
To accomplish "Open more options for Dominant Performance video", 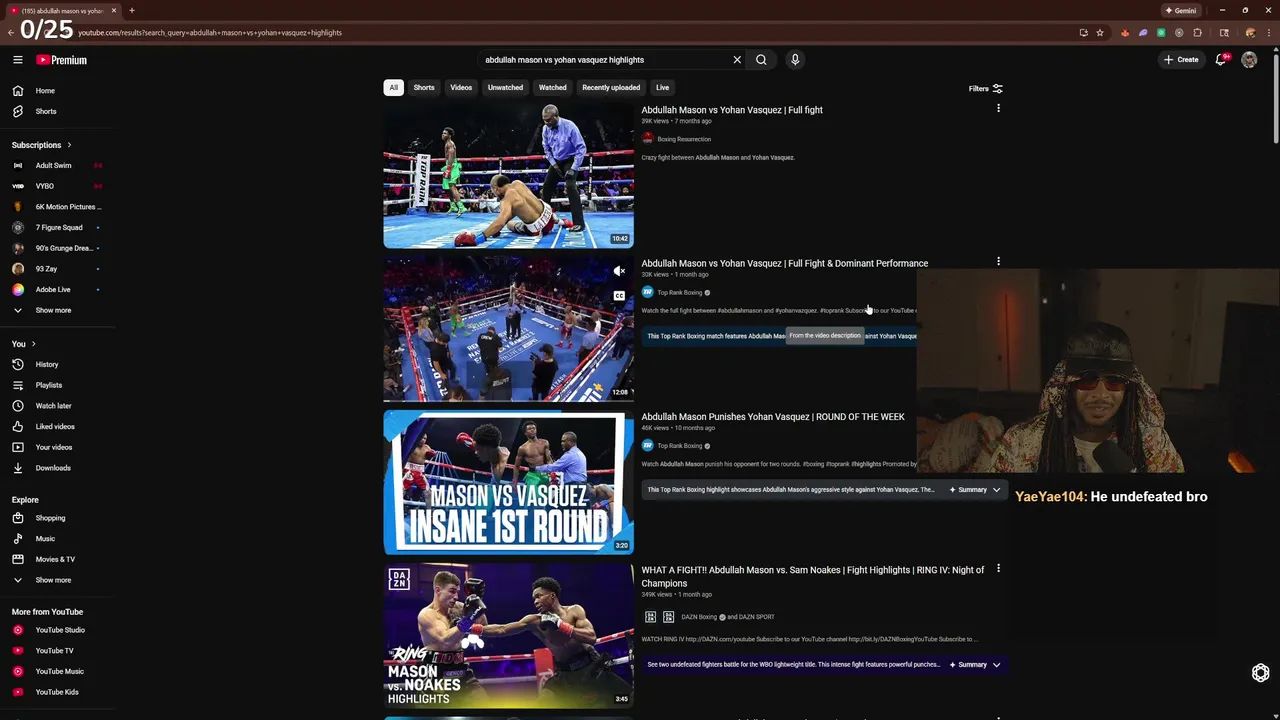I will coord(998,262).
